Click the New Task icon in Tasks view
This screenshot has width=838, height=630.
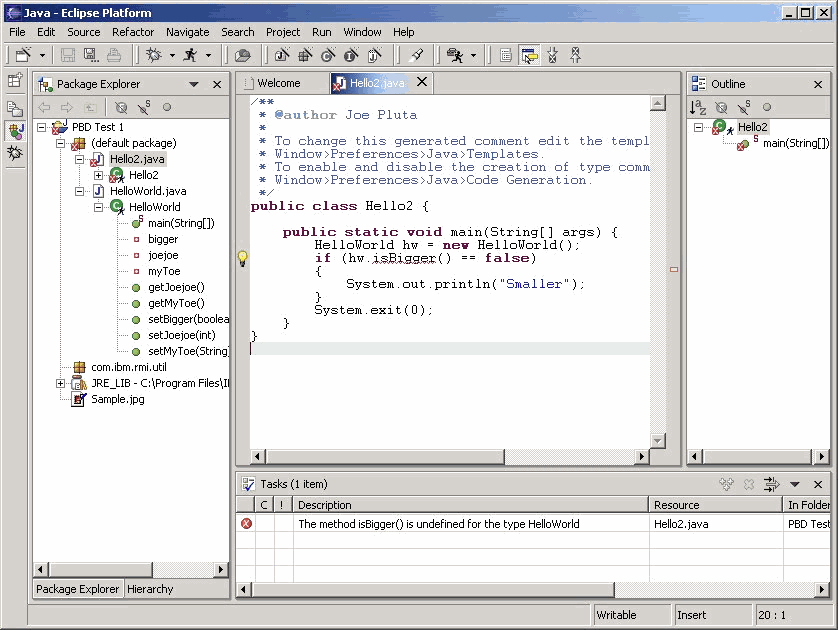[726, 484]
